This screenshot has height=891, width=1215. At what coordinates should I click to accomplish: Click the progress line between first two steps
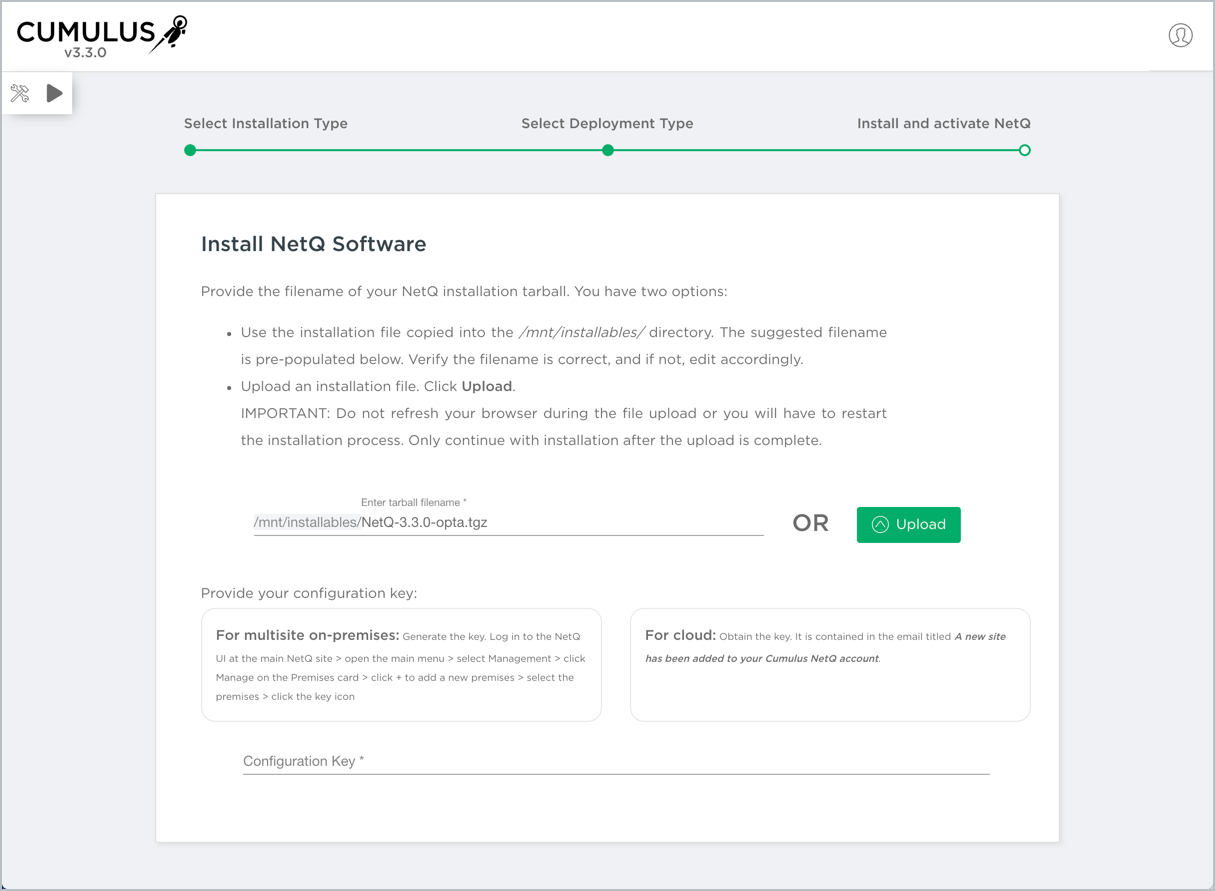tap(398, 150)
